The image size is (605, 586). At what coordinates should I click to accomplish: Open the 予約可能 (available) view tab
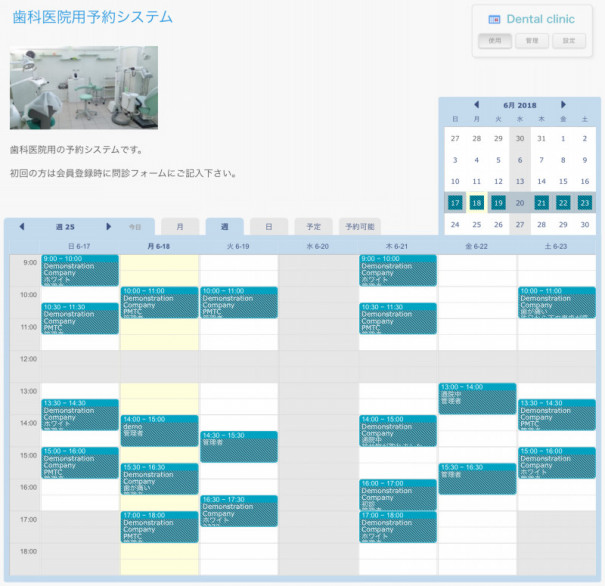pos(359,227)
